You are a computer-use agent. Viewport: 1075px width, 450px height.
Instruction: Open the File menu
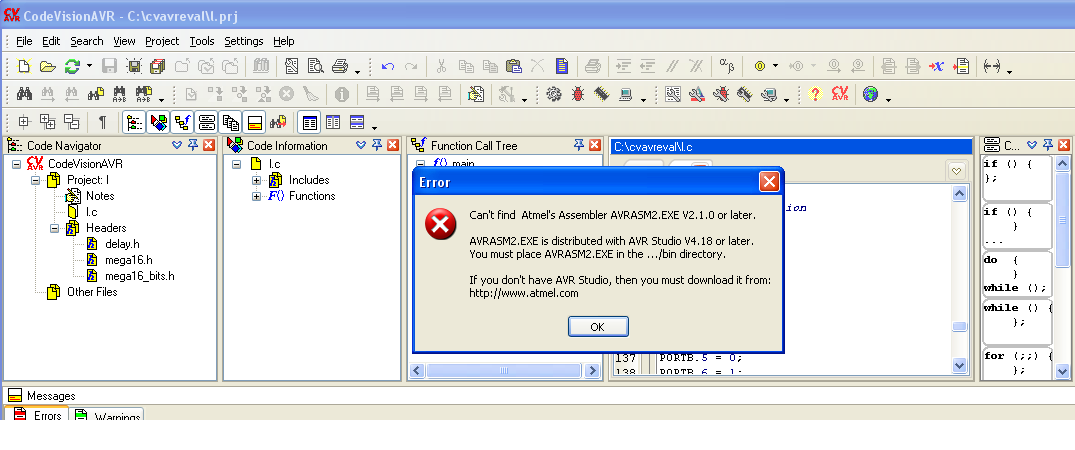pos(24,41)
